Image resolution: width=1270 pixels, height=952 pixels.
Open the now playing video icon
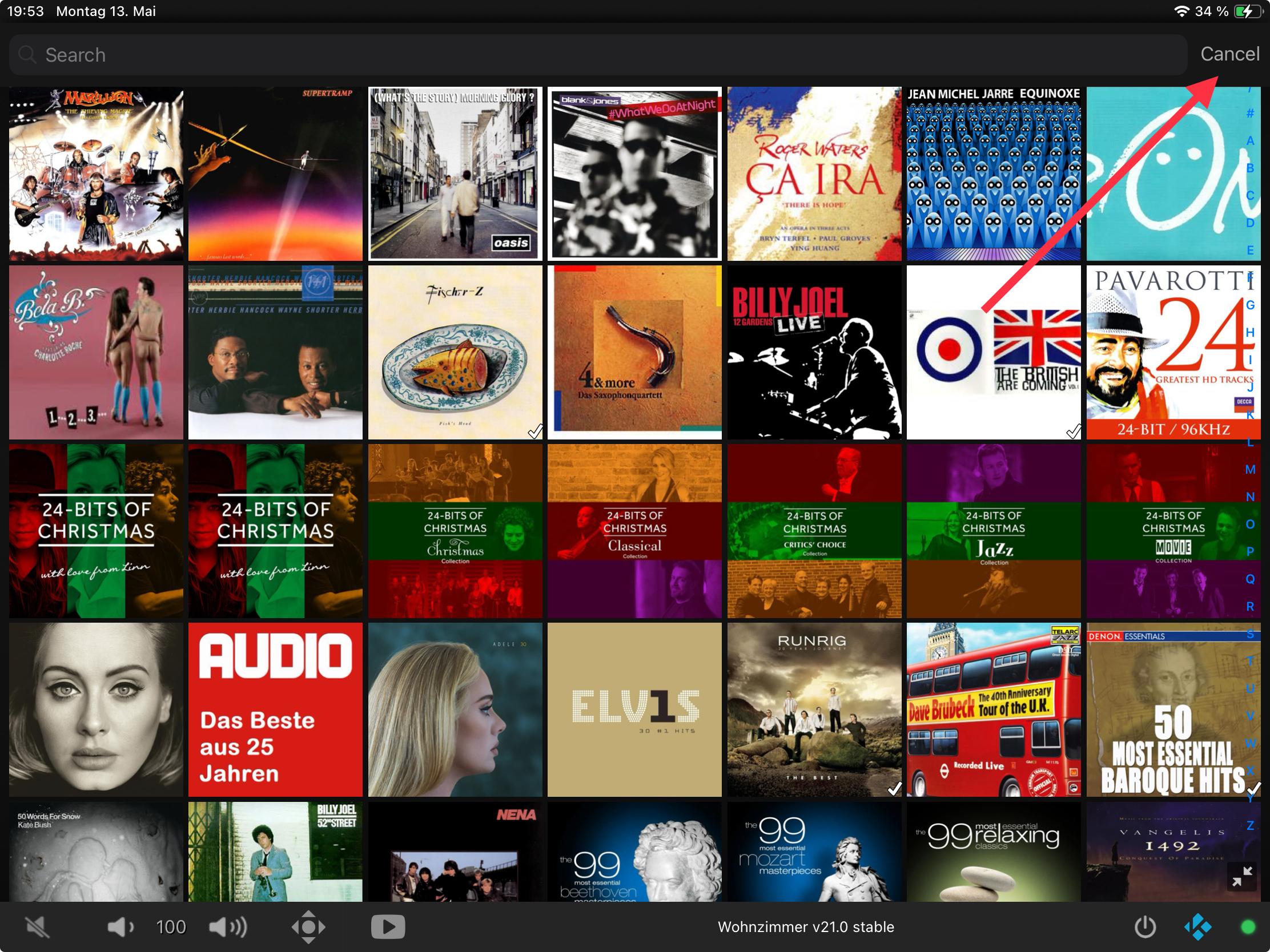(388, 927)
